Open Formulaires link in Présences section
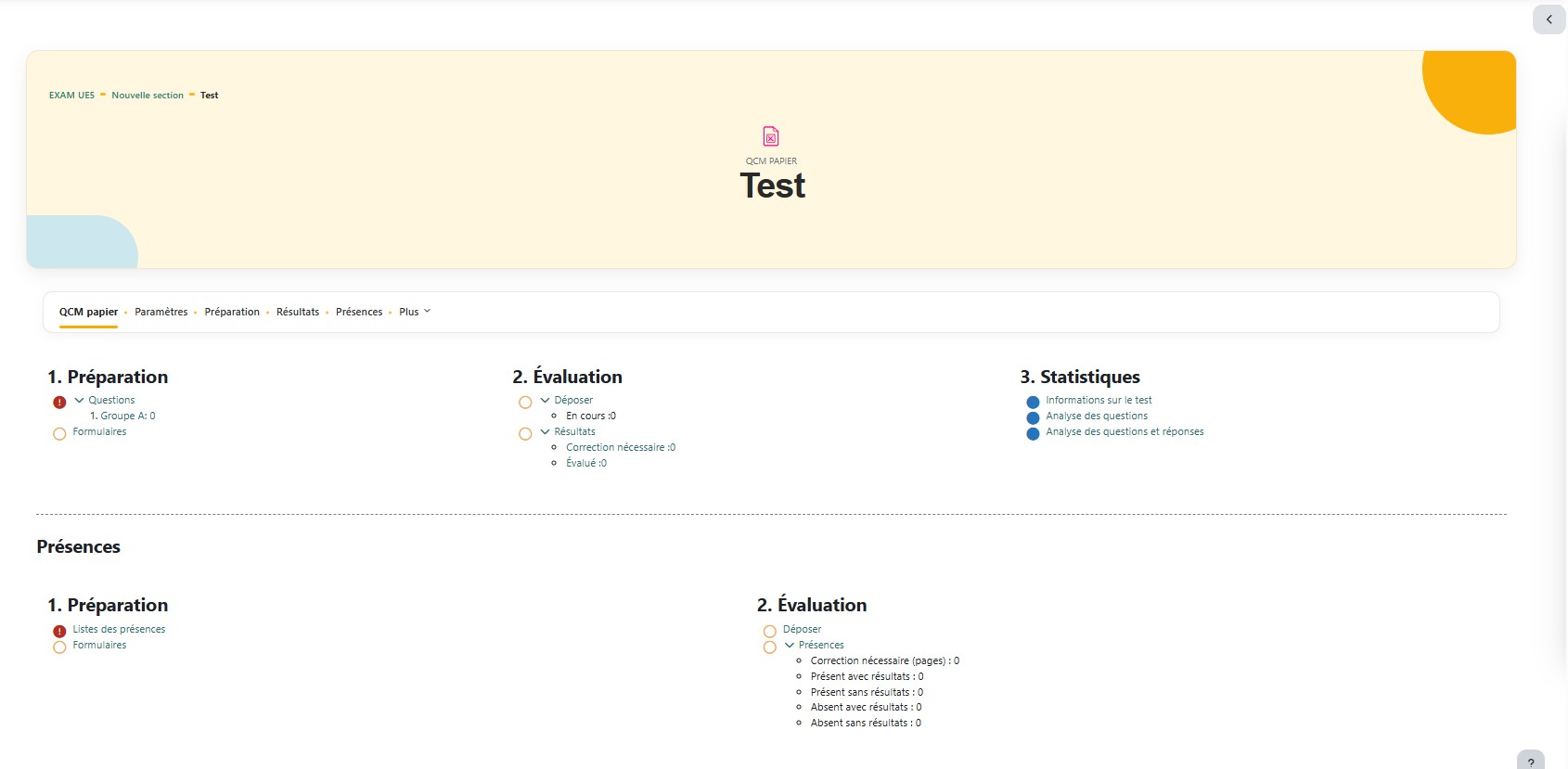 click(99, 646)
